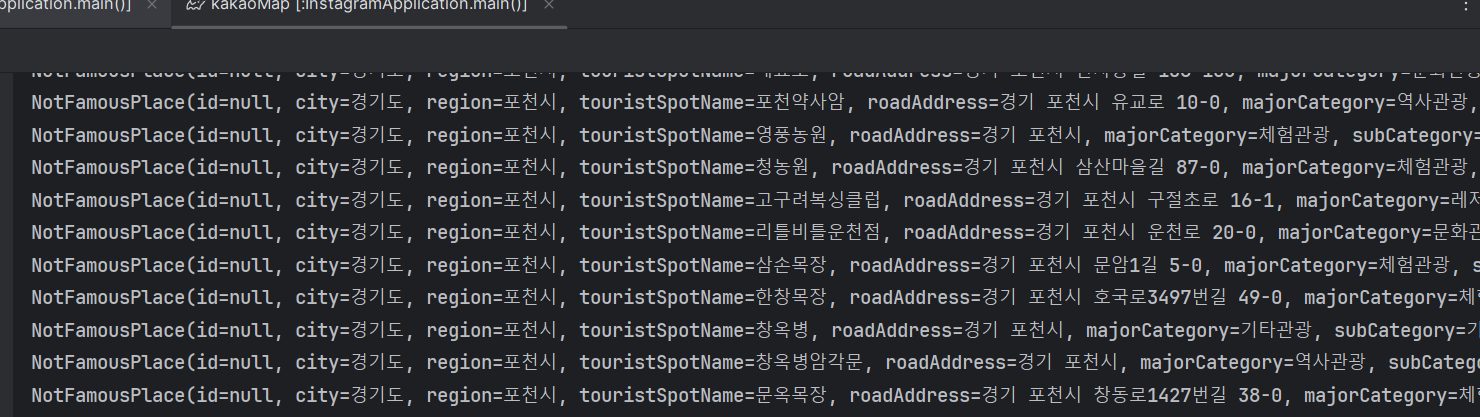Click the touristSpotName=한창목장 text

[x=705, y=297]
